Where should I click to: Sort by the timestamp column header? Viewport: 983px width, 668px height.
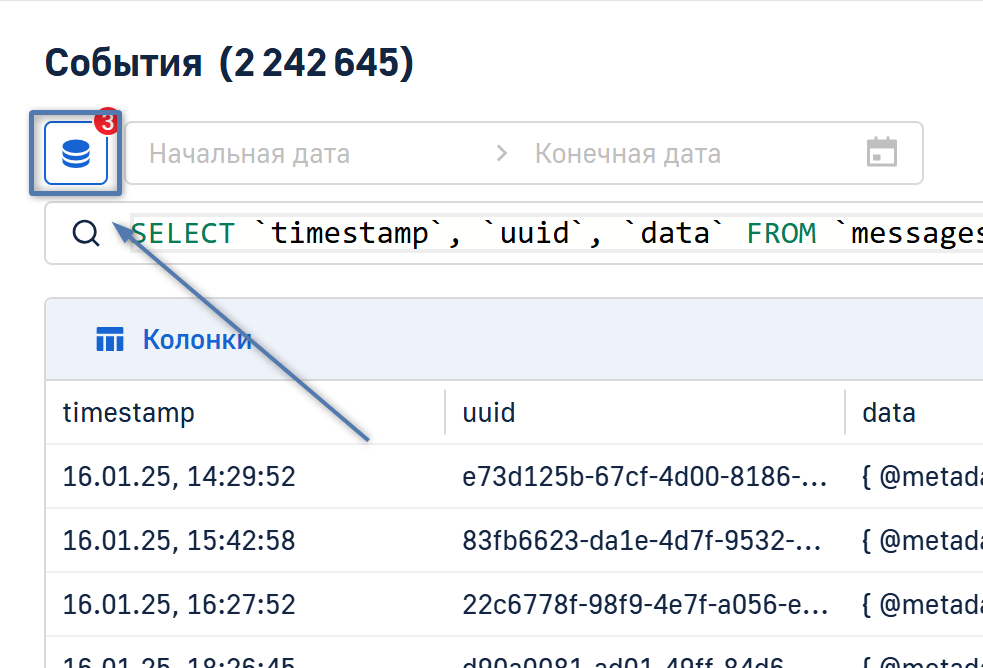[x=129, y=412]
